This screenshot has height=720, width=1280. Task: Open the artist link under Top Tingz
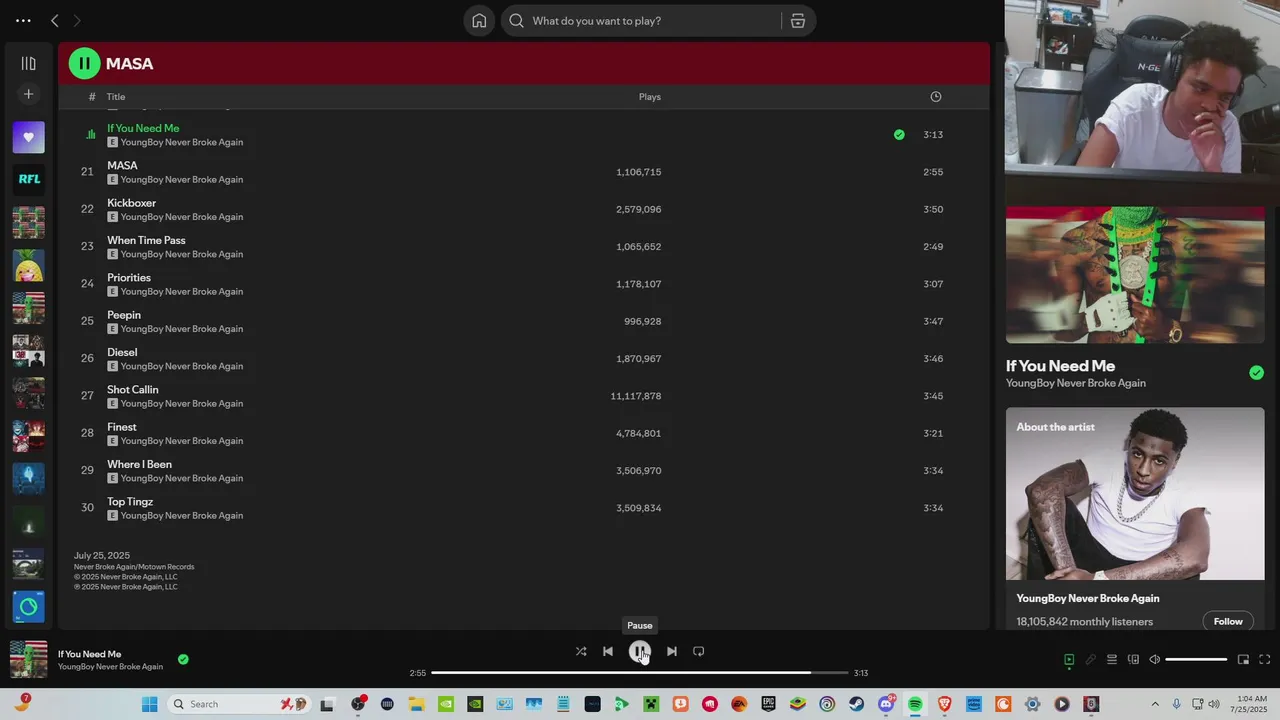click(x=182, y=516)
